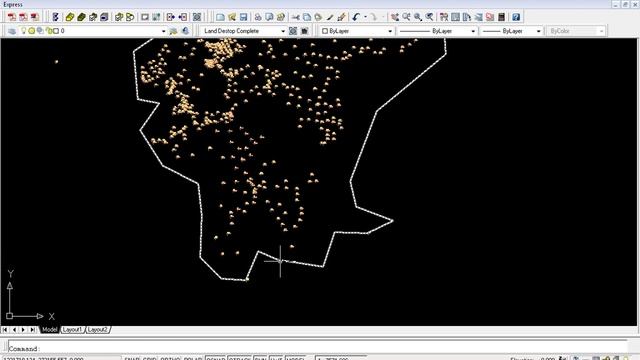The width and height of the screenshot is (640, 360).
Task: Click the Paste clipboard icon
Action: [x=318, y=17]
